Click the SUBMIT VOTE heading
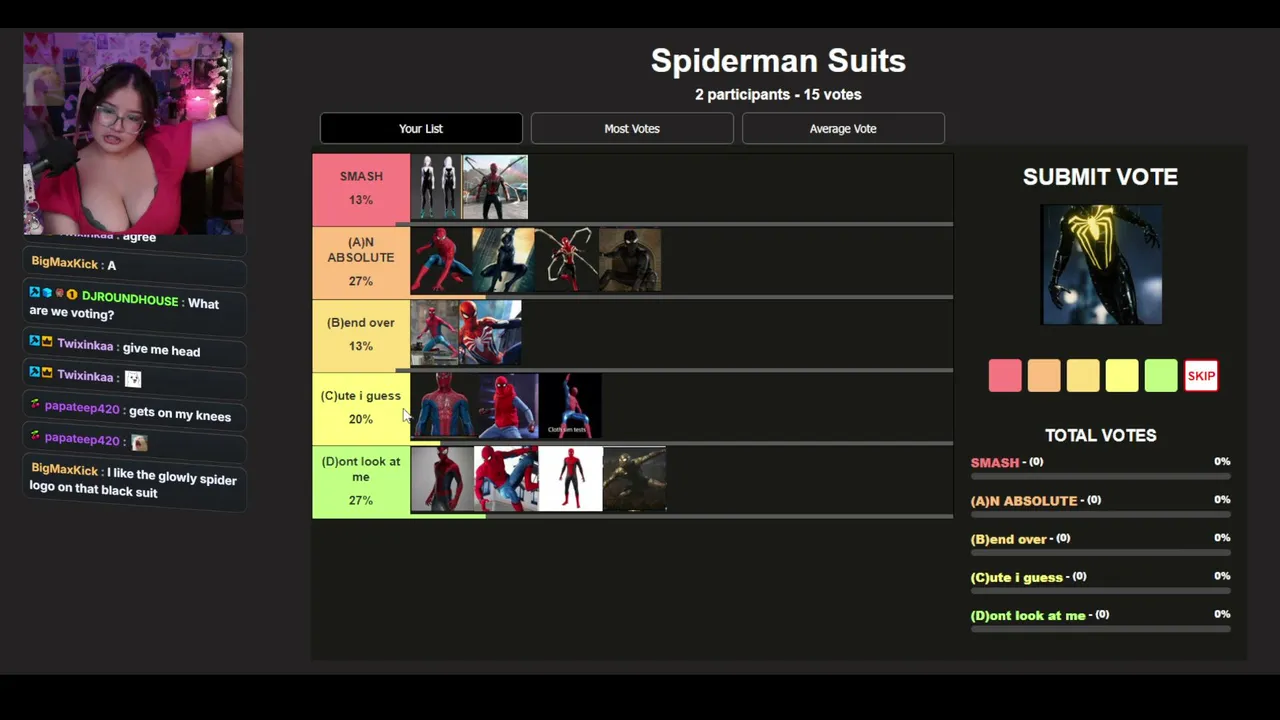 (x=1100, y=177)
